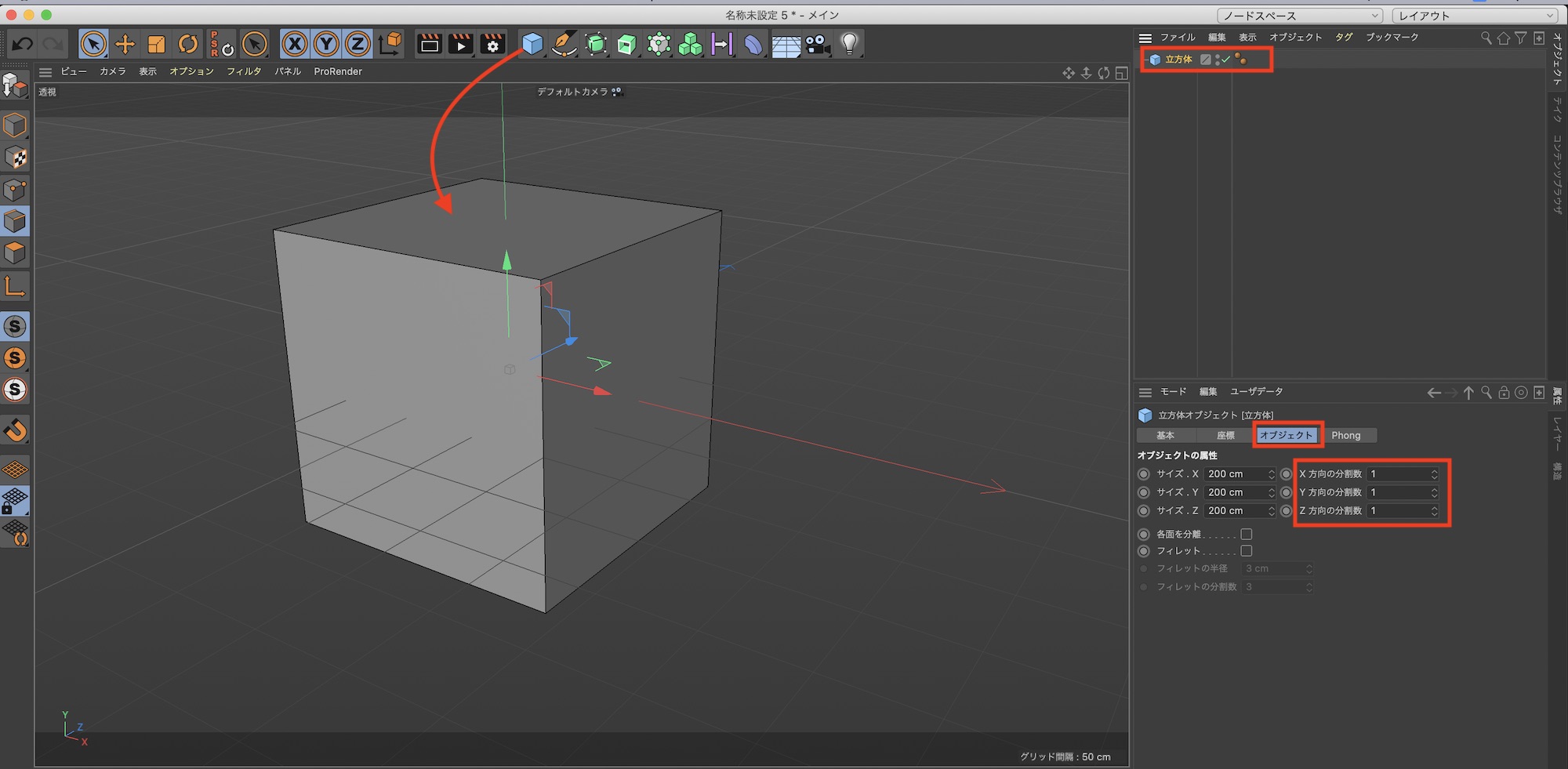Open the レイアウト dropdown
1568x769 pixels.
tap(1475, 16)
